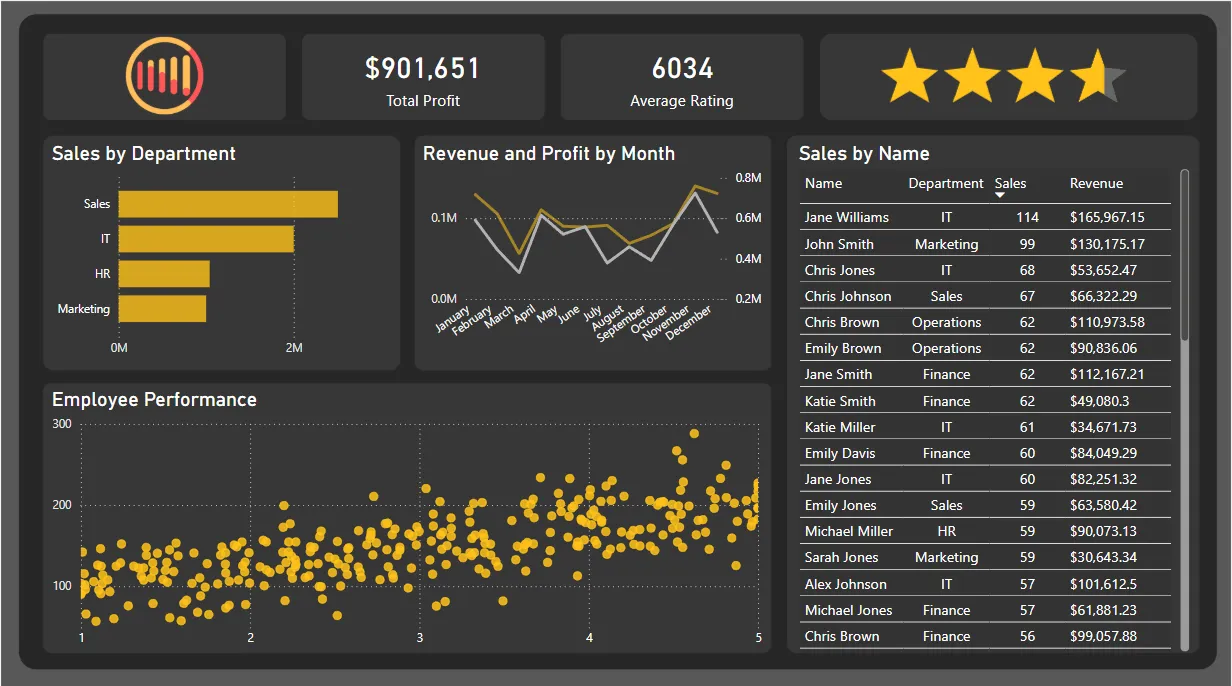Select the Total Profit card value $901,651

click(423, 68)
